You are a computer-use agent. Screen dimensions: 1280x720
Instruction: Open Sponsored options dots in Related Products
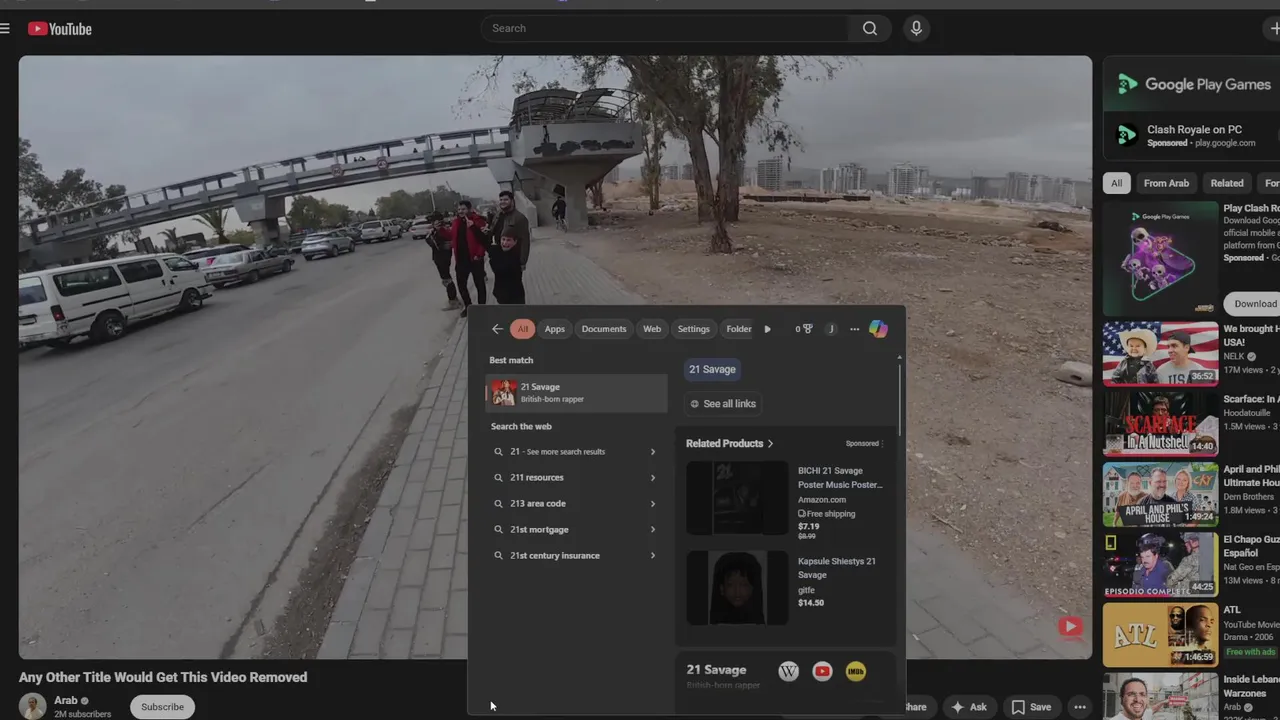(x=881, y=443)
